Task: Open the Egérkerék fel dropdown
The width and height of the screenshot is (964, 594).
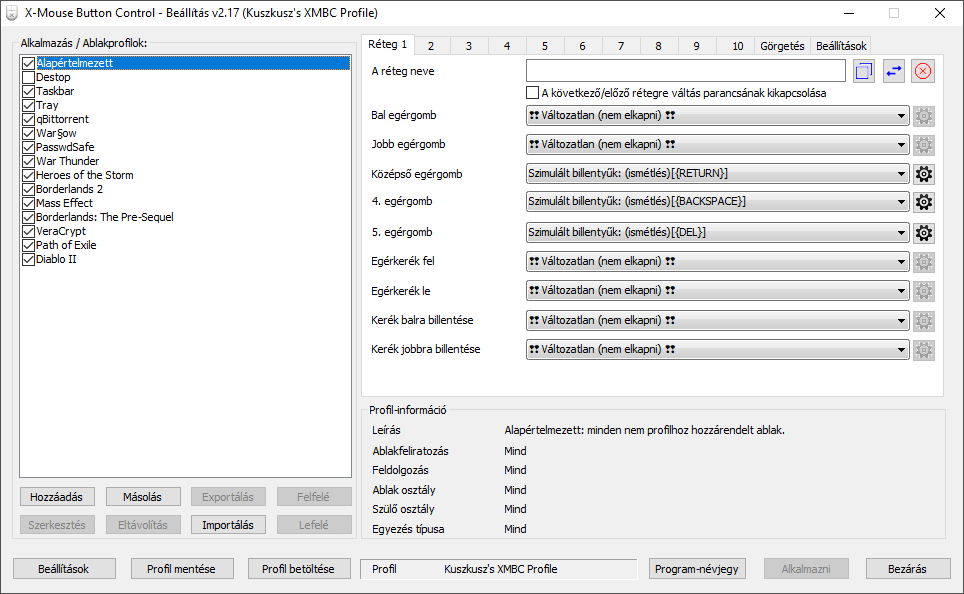Action: point(717,261)
